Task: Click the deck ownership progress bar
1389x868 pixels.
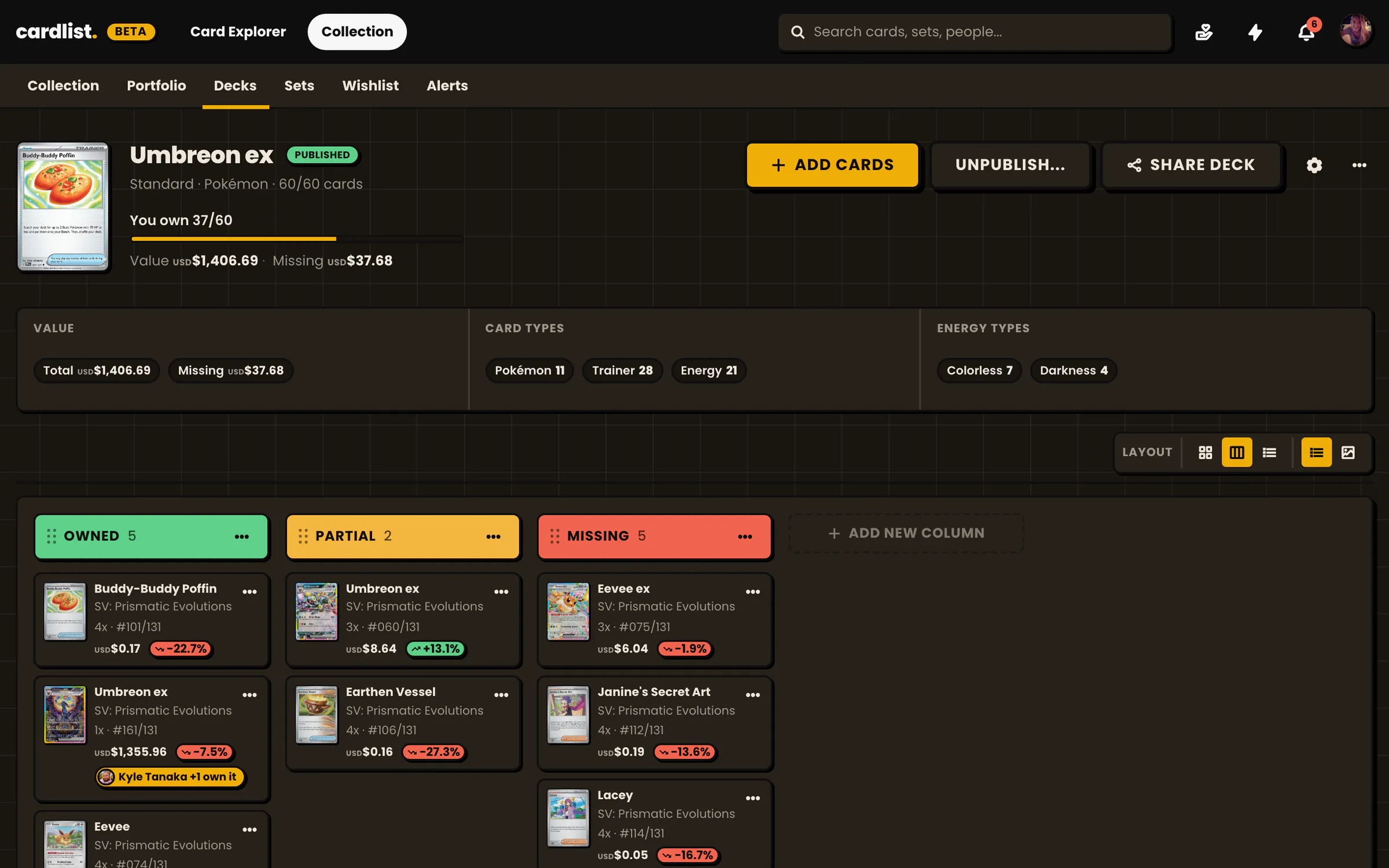Action: click(297, 238)
